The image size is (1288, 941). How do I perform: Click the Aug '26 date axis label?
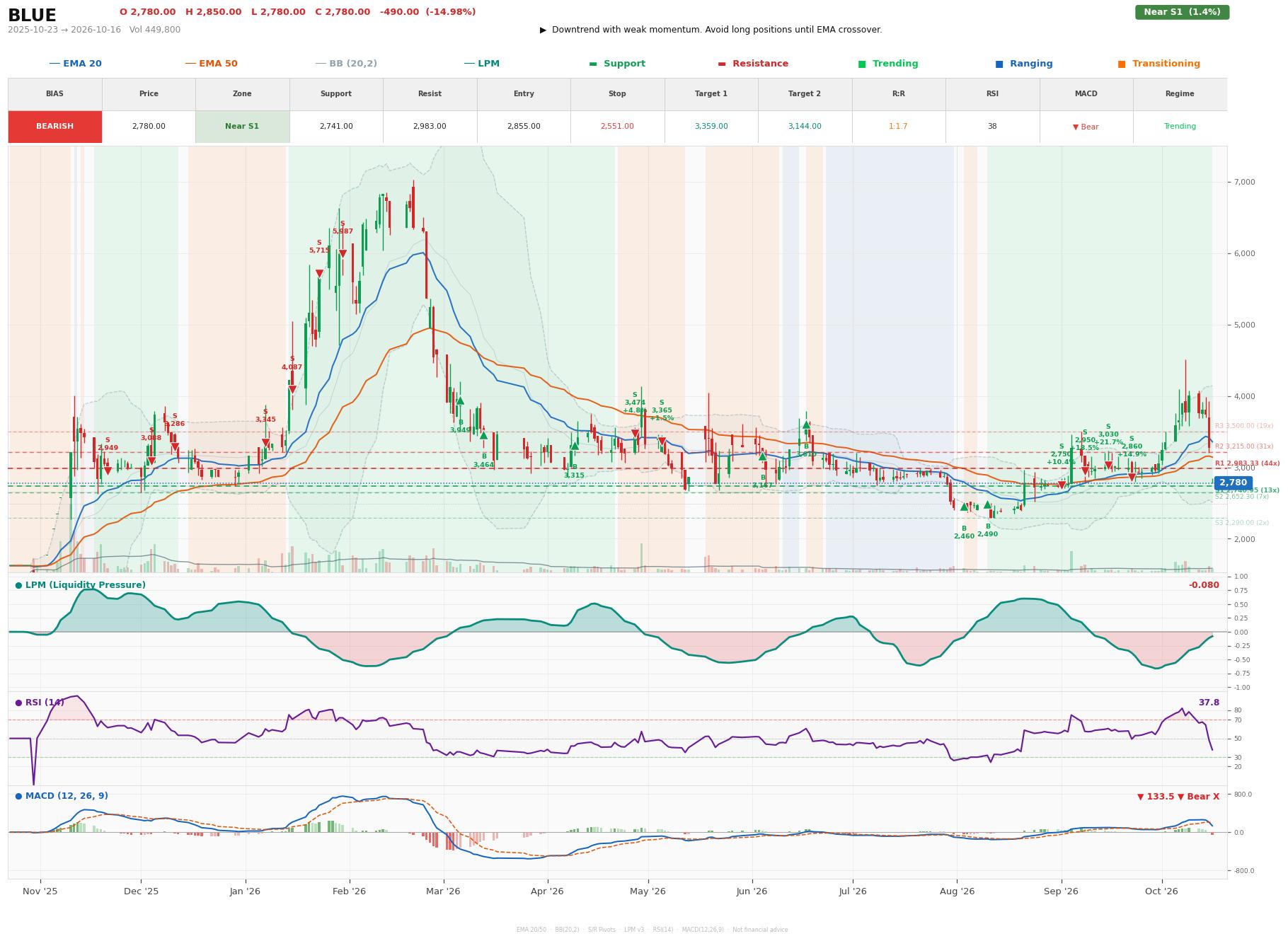point(957,891)
